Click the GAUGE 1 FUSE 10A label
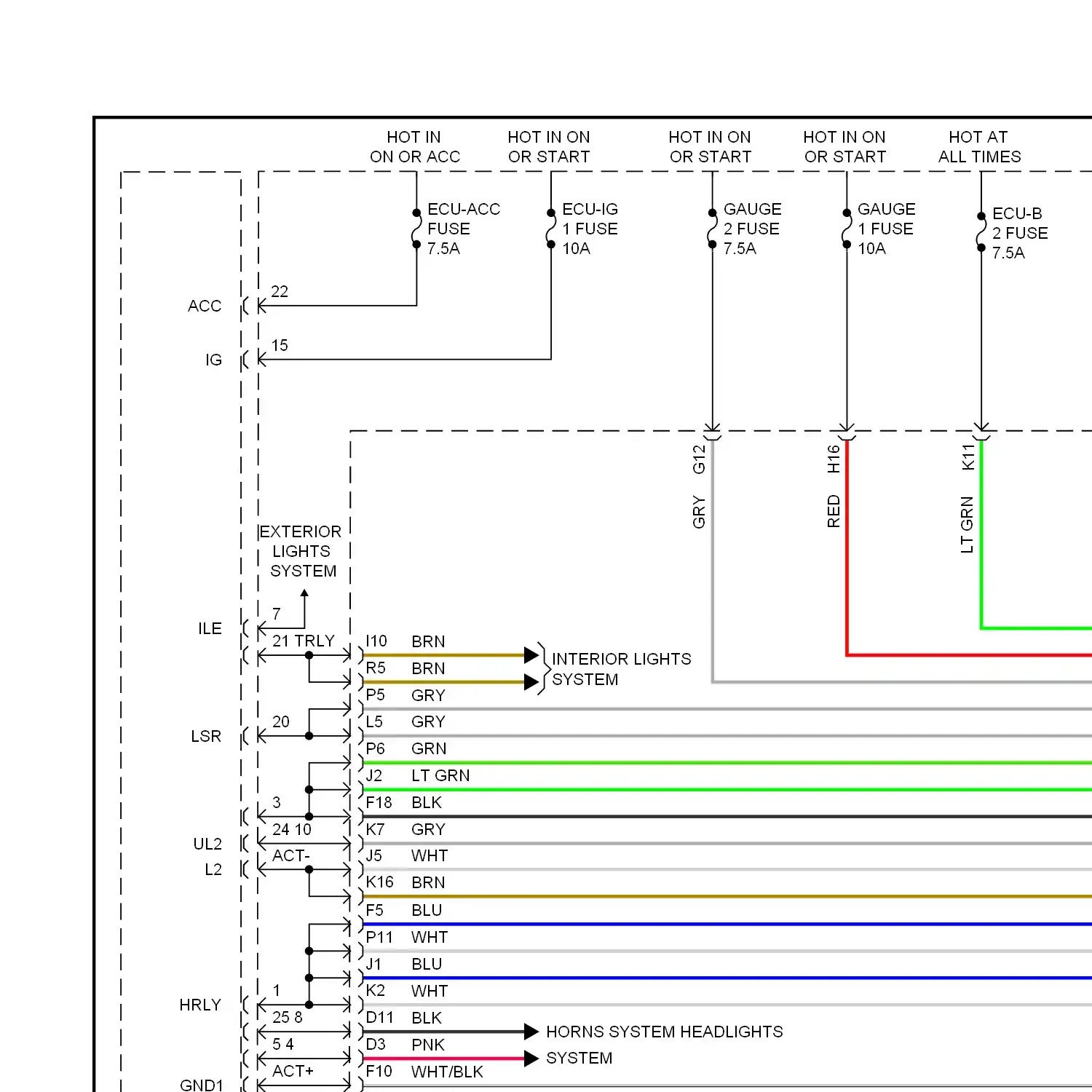This screenshot has height=1092, width=1092. click(x=886, y=229)
